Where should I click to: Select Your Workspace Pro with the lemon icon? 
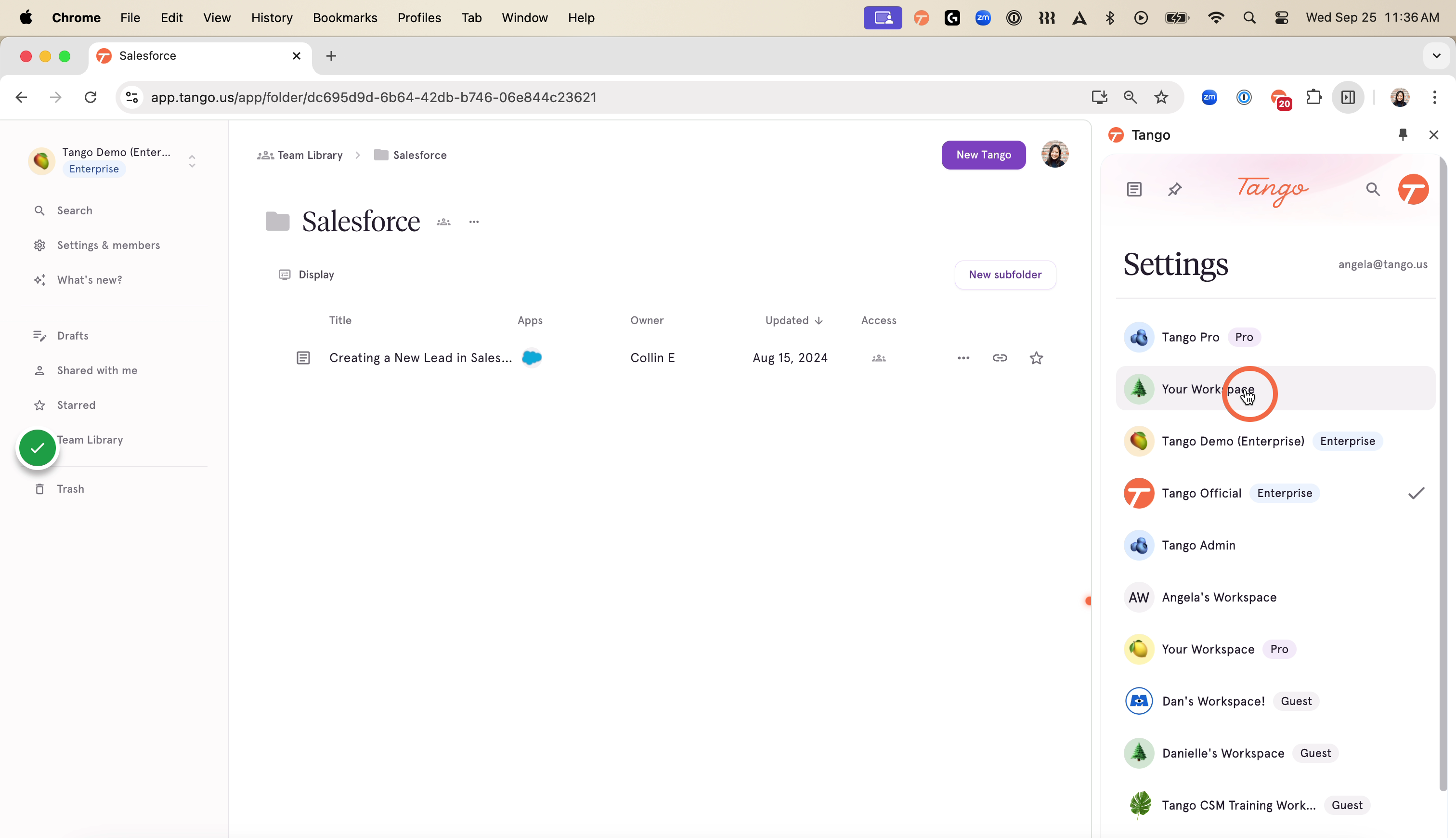[1275, 649]
